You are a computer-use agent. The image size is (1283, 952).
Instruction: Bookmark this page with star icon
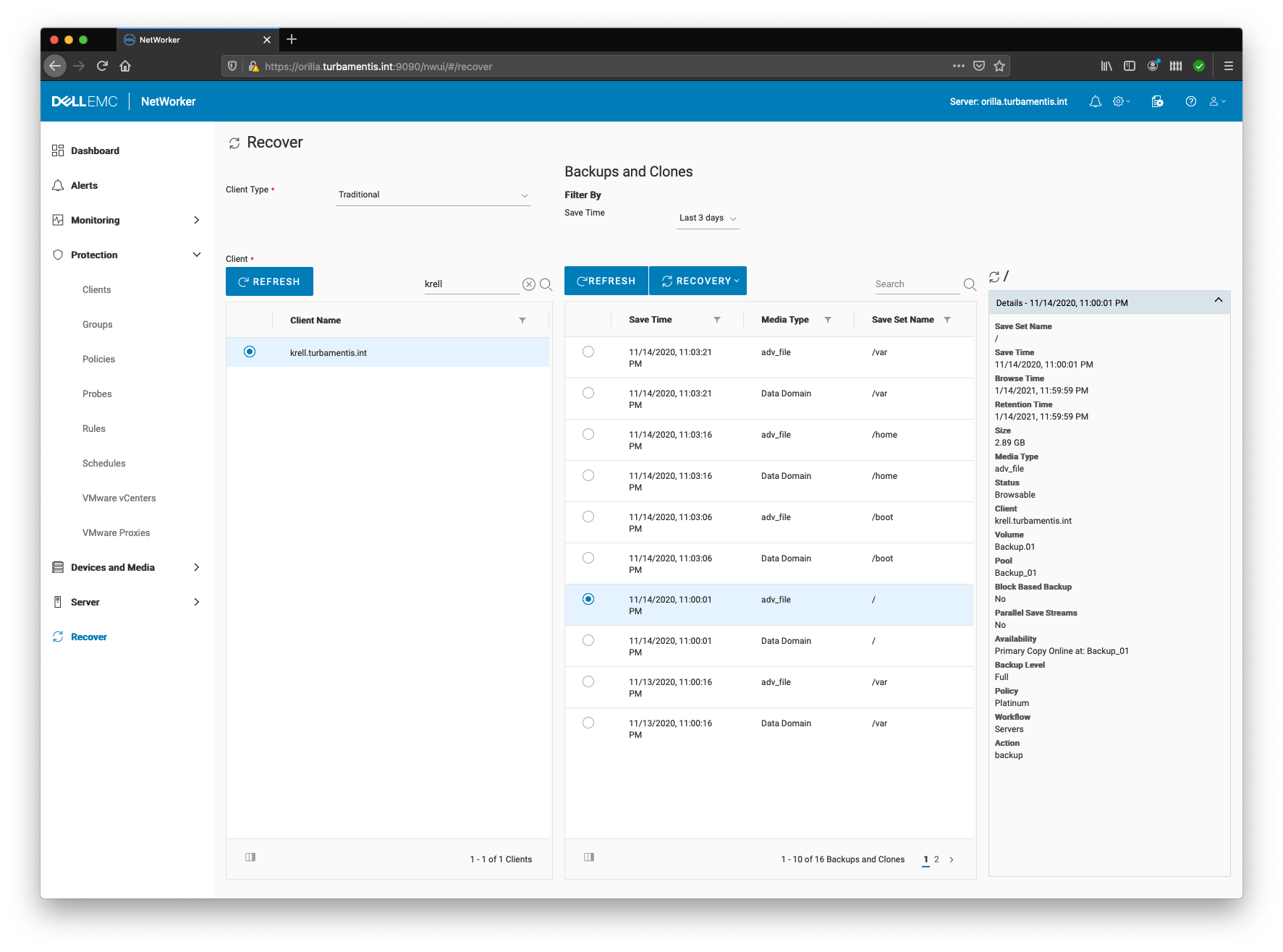pos(999,66)
